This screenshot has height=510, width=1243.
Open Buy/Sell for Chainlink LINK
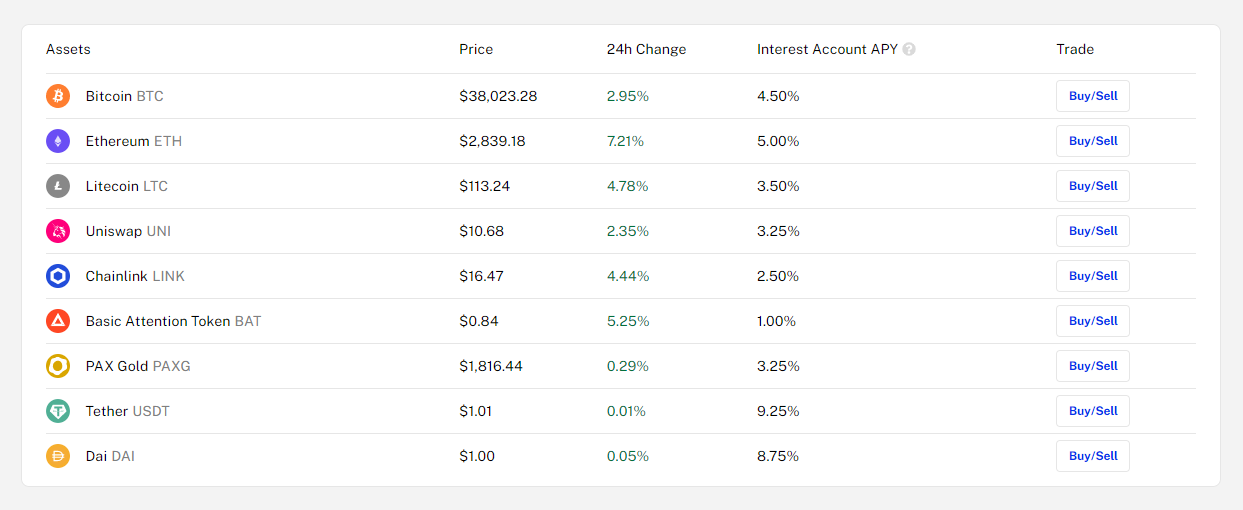pyautogui.click(x=1093, y=276)
